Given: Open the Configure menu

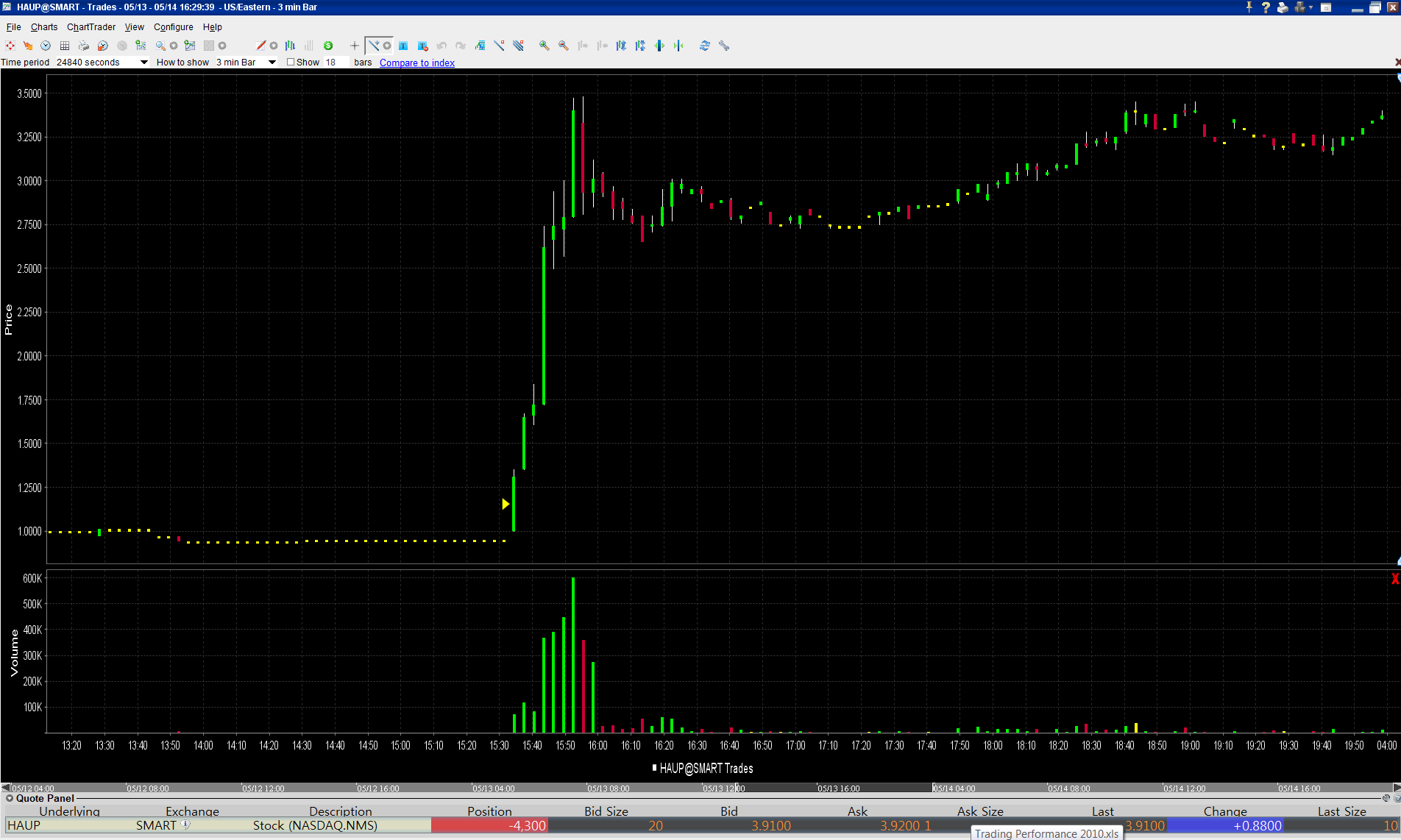Looking at the screenshot, I should point(173,27).
